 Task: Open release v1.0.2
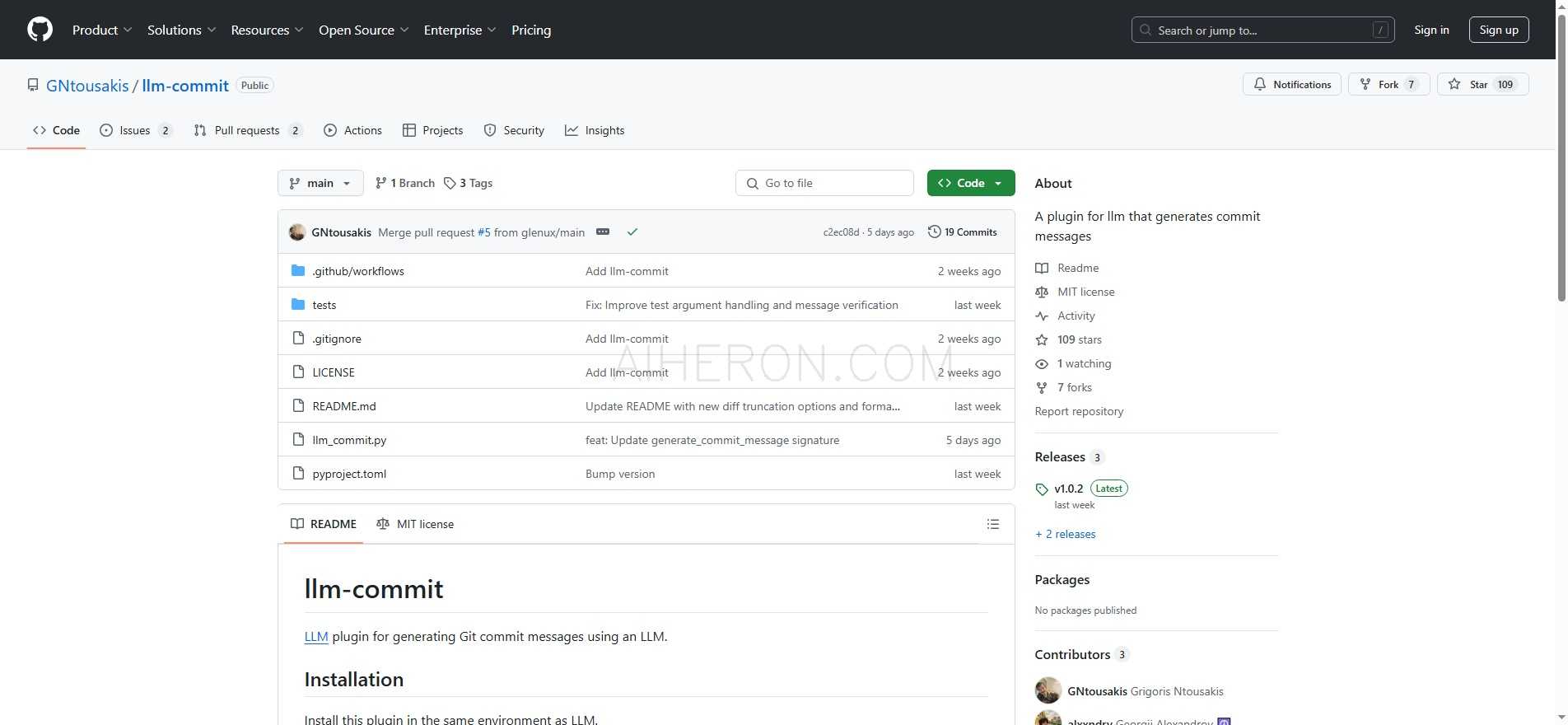[x=1068, y=489]
